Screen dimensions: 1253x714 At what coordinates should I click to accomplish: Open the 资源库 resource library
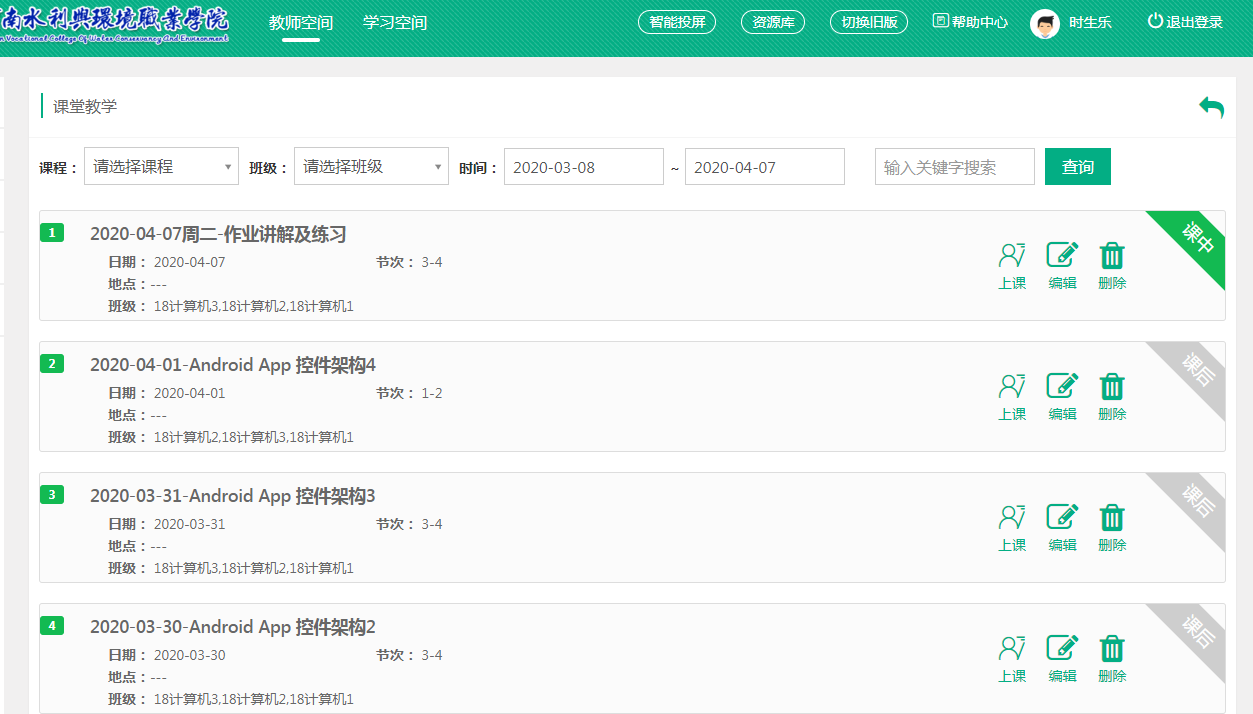pos(773,22)
